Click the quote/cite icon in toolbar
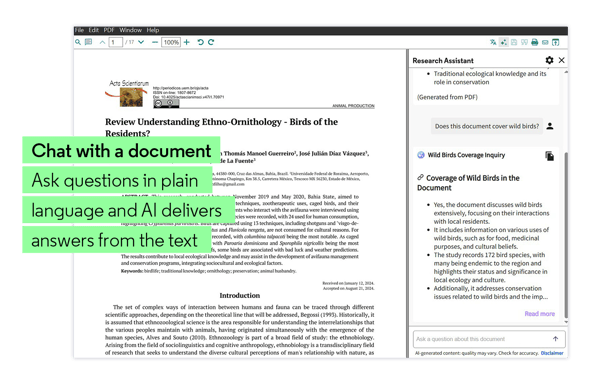The image size is (600, 384). 524,42
